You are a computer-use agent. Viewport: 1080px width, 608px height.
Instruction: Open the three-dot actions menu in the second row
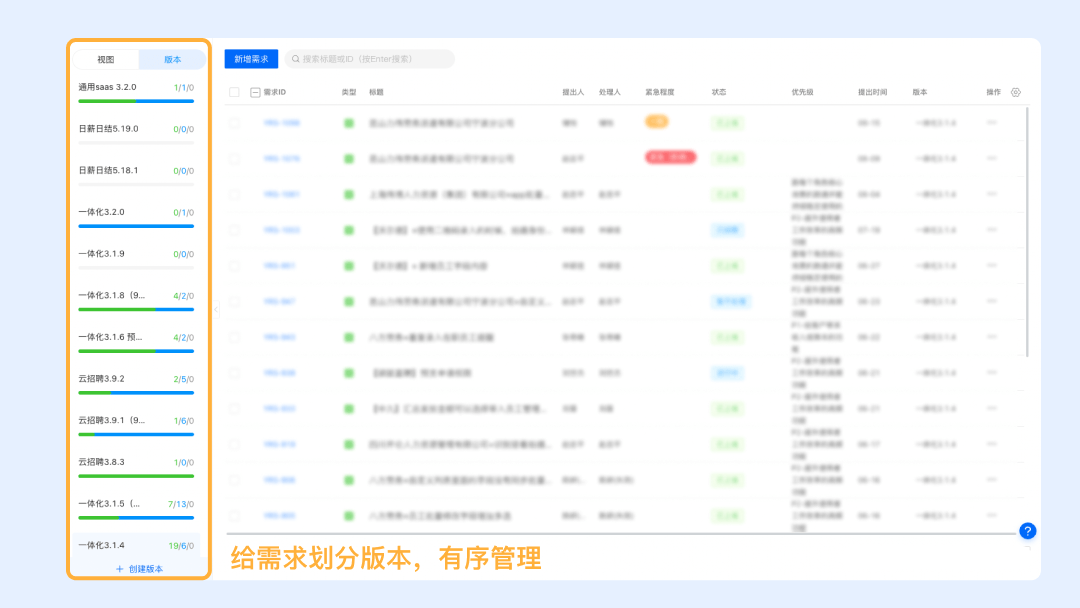992,159
